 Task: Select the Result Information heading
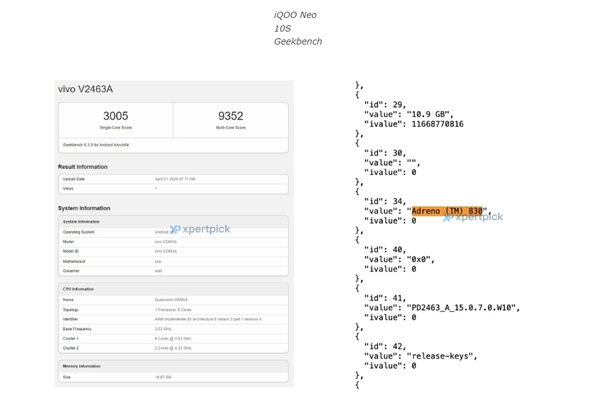click(83, 167)
